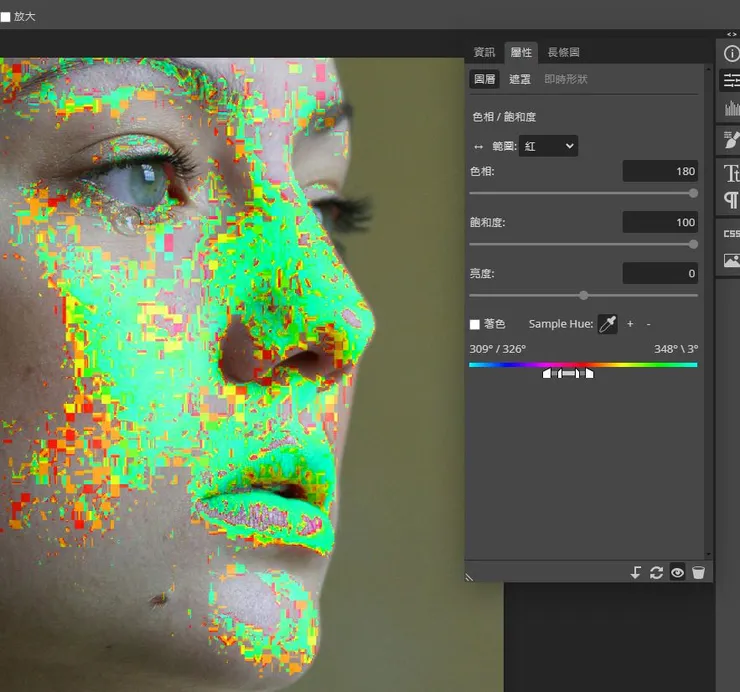Select the Sample Hue eyedropper tool

point(607,324)
